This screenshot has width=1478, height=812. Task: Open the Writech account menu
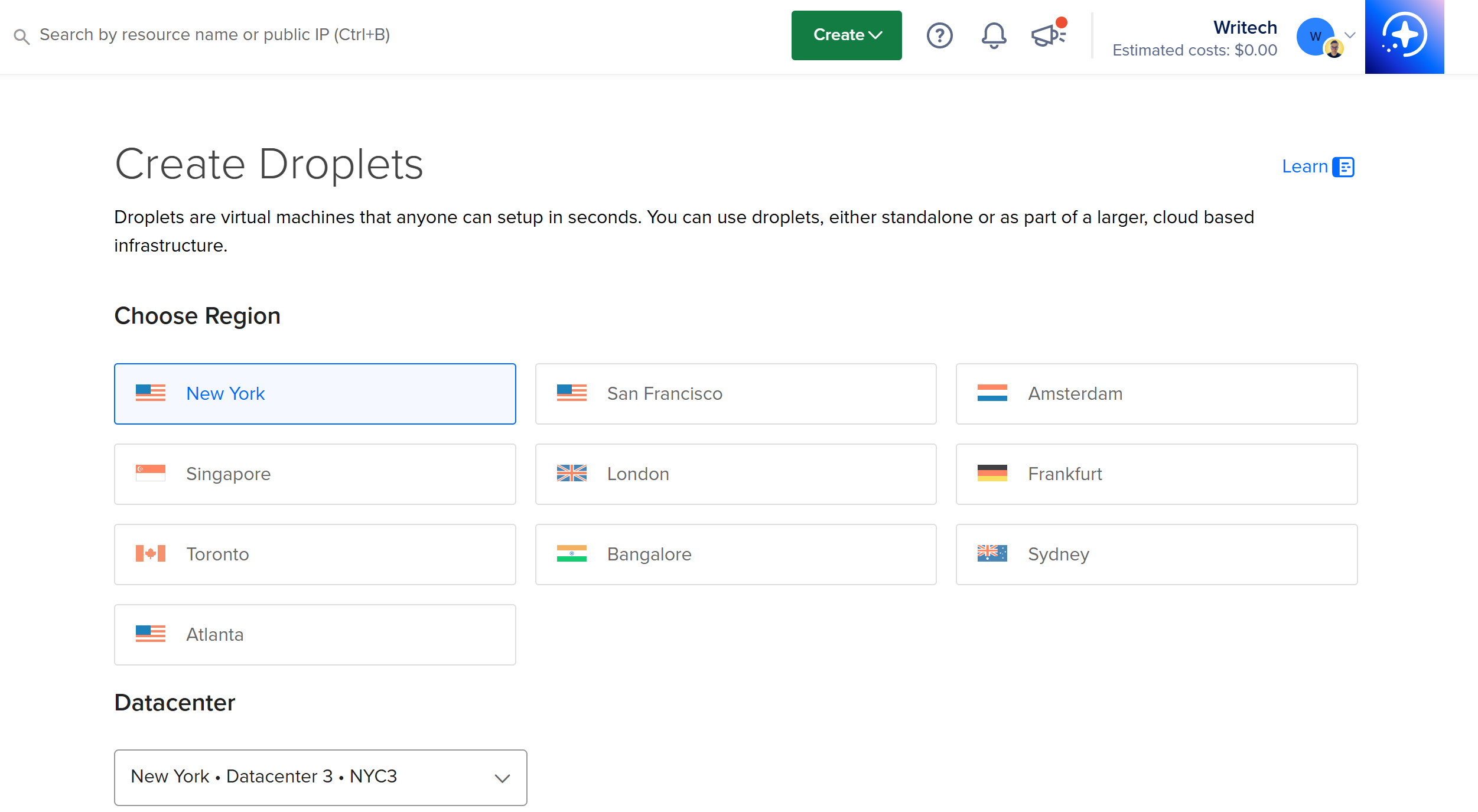(1245, 27)
